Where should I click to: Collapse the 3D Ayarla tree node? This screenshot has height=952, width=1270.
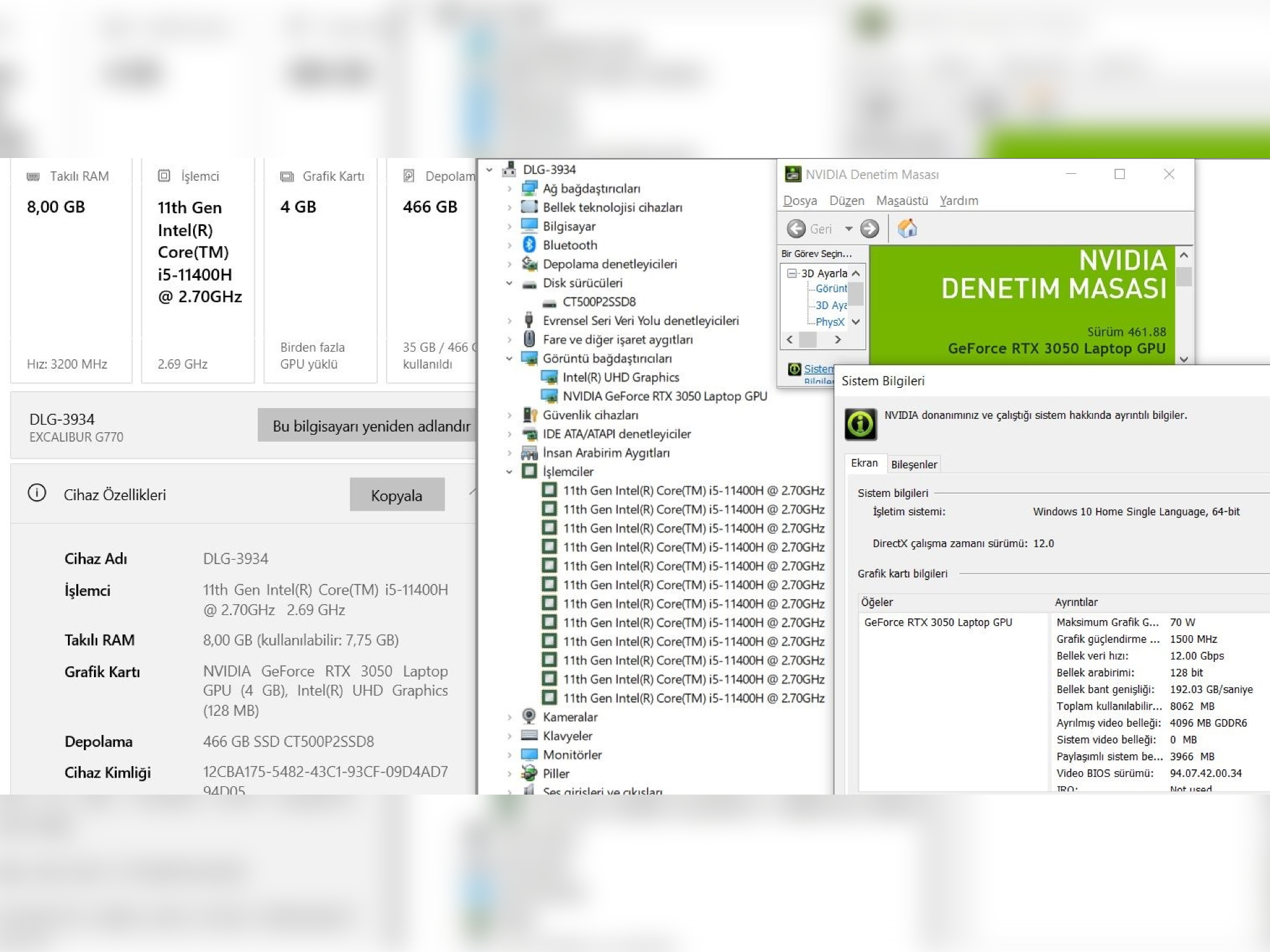pyautogui.click(x=792, y=273)
